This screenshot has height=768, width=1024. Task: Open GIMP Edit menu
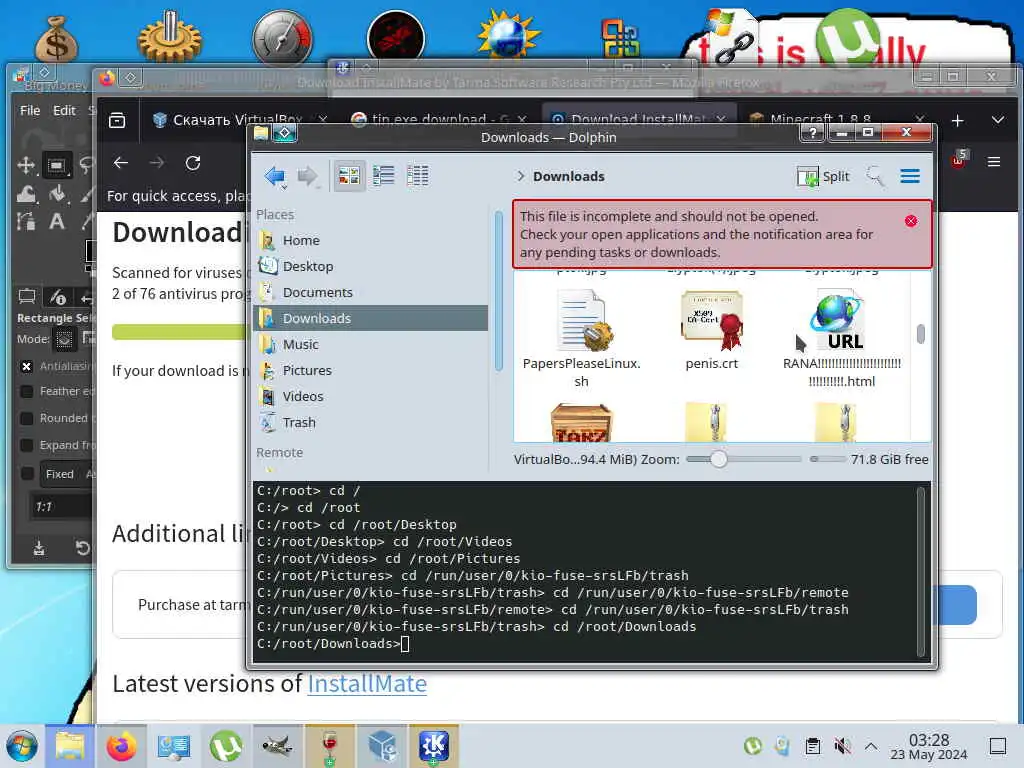(64, 110)
